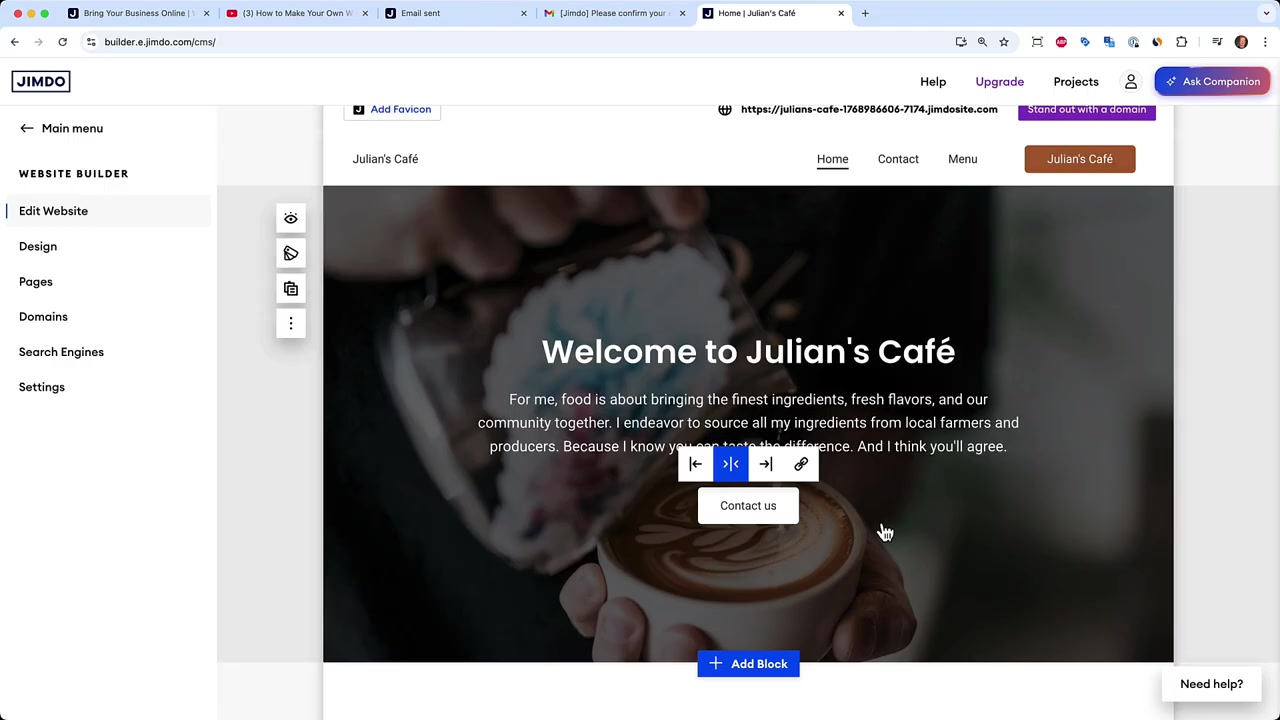Click the Upgrade link

(1000, 82)
